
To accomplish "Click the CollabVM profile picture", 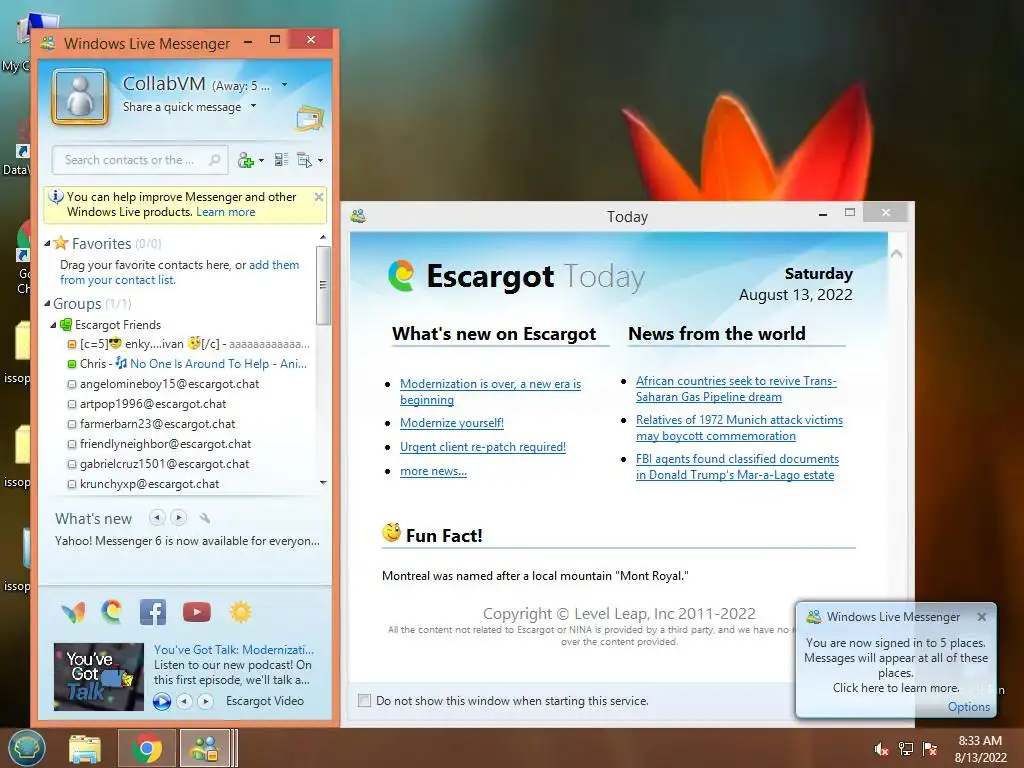I will (x=80, y=97).
